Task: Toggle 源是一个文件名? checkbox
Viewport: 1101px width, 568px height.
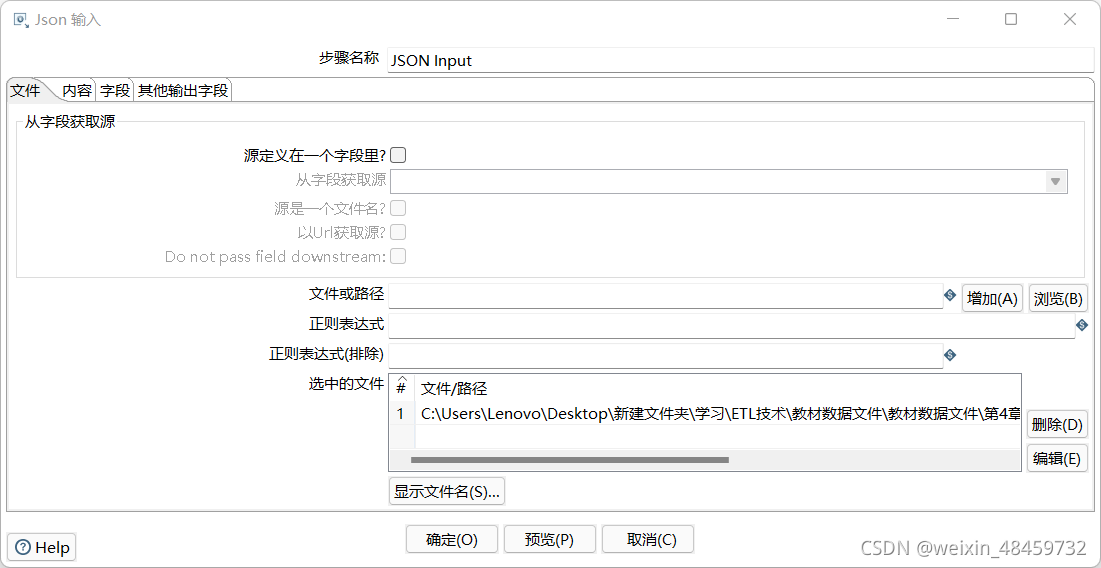Action: [x=398, y=208]
